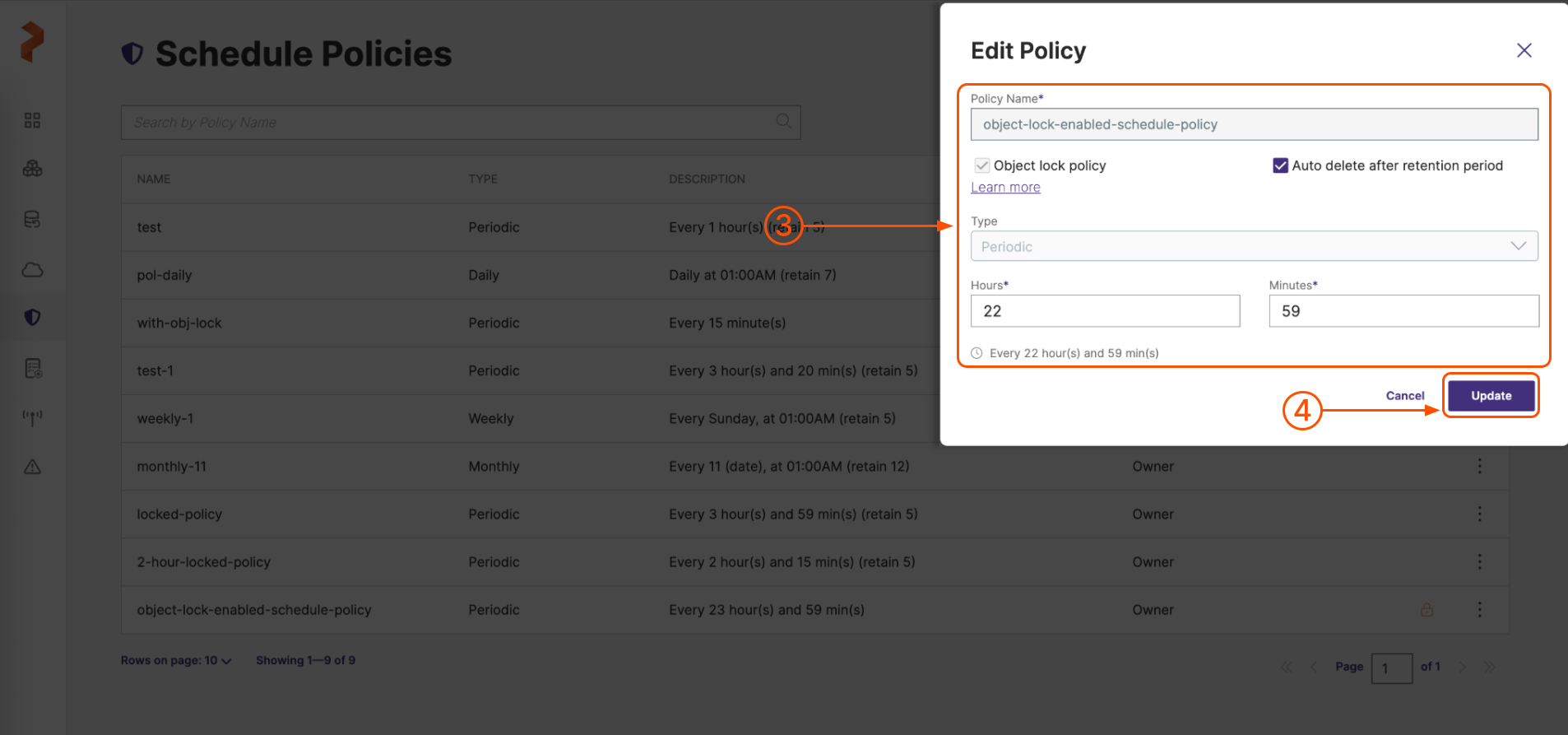Click the search magnifier icon
The width and height of the screenshot is (1568, 735).
pyautogui.click(x=783, y=122)
